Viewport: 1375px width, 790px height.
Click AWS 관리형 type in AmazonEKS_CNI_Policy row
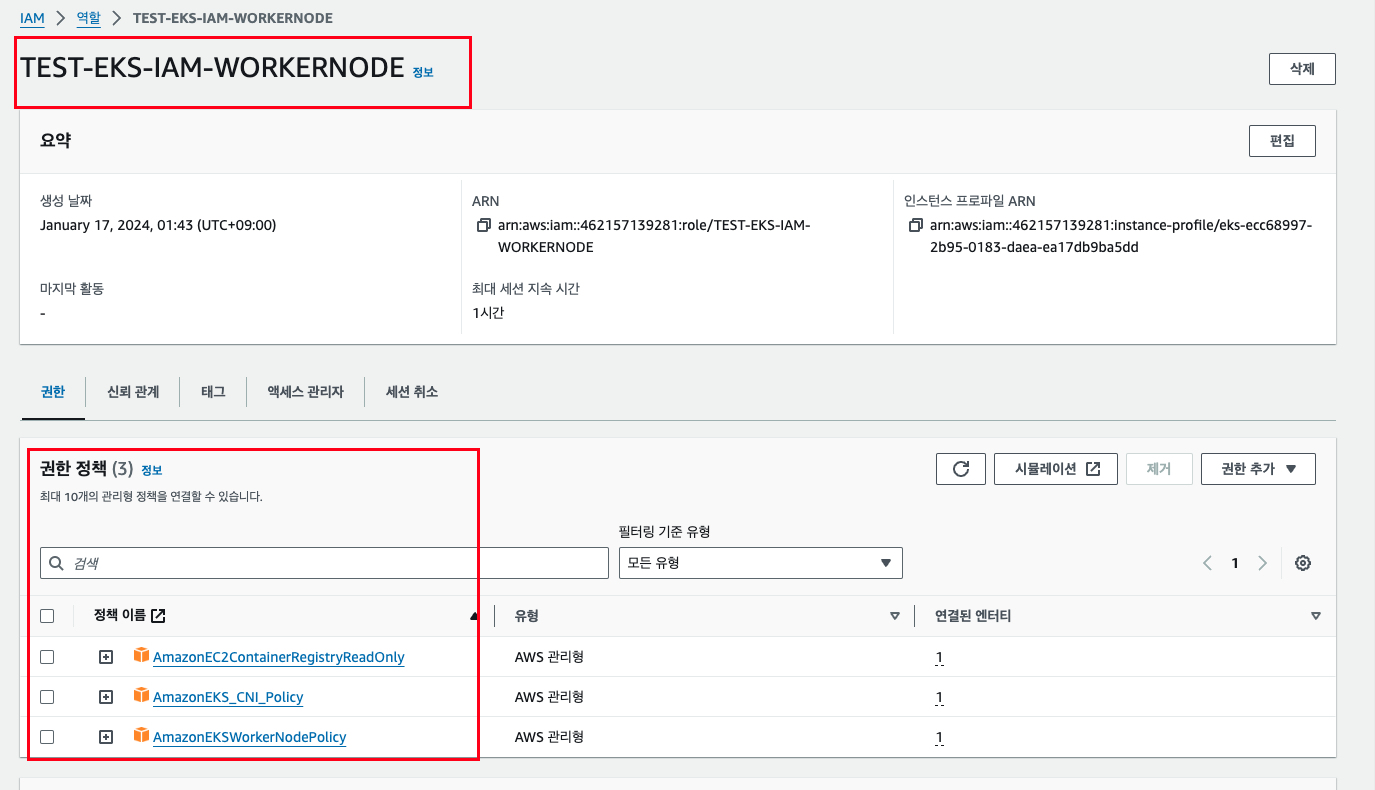549,697
